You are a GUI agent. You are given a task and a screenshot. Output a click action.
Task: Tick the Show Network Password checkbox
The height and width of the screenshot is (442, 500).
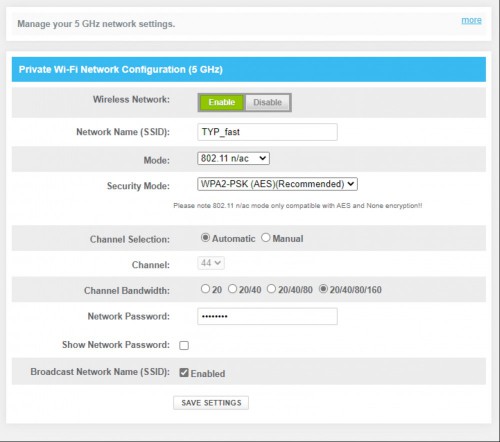click(x=184, y=345)
